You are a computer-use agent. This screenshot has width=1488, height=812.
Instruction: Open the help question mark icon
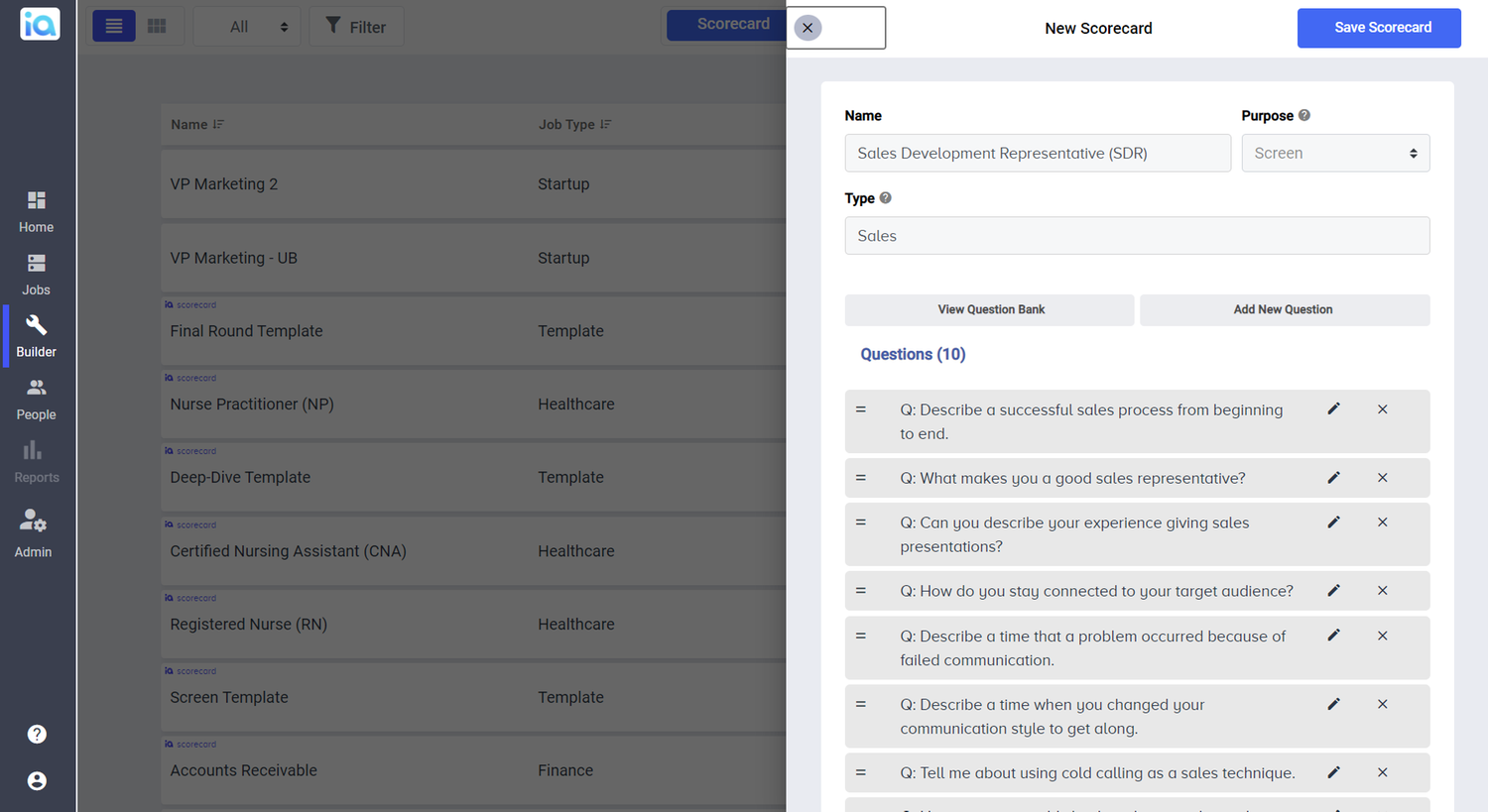37,734
